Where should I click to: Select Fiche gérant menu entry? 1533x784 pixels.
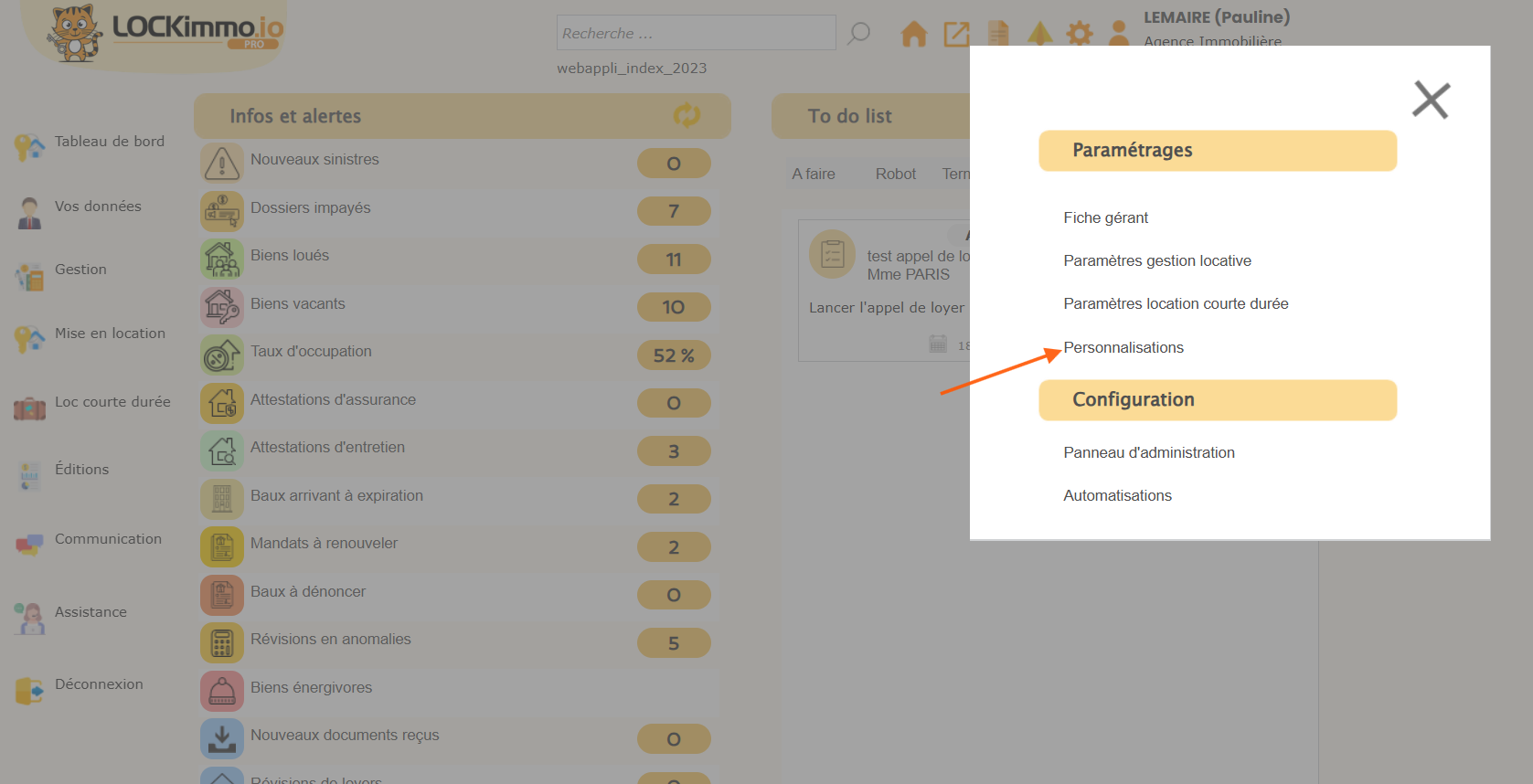point(1105,217)
